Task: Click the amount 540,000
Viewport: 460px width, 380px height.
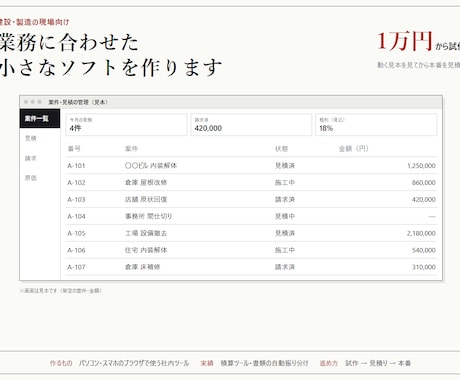Action: pos(424,250)
